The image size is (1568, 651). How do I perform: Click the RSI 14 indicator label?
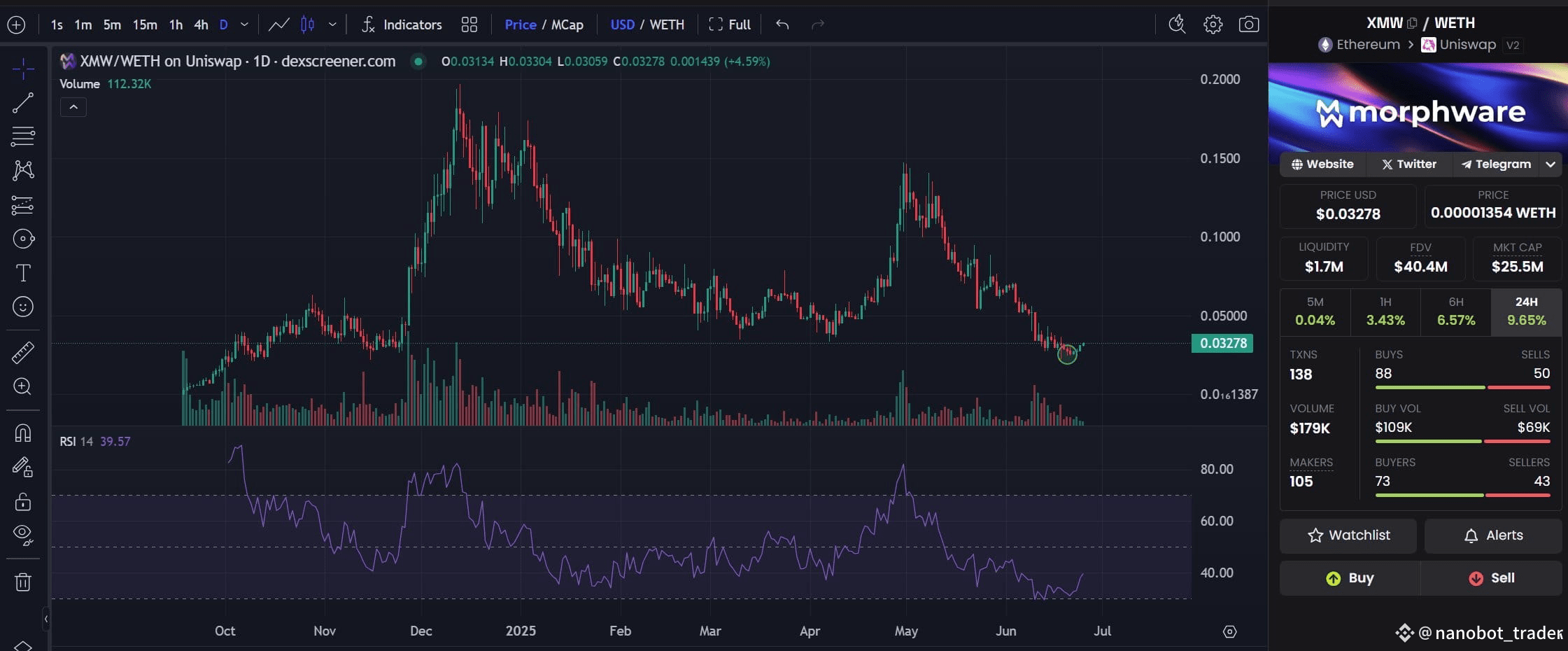(x=76, y=442)
